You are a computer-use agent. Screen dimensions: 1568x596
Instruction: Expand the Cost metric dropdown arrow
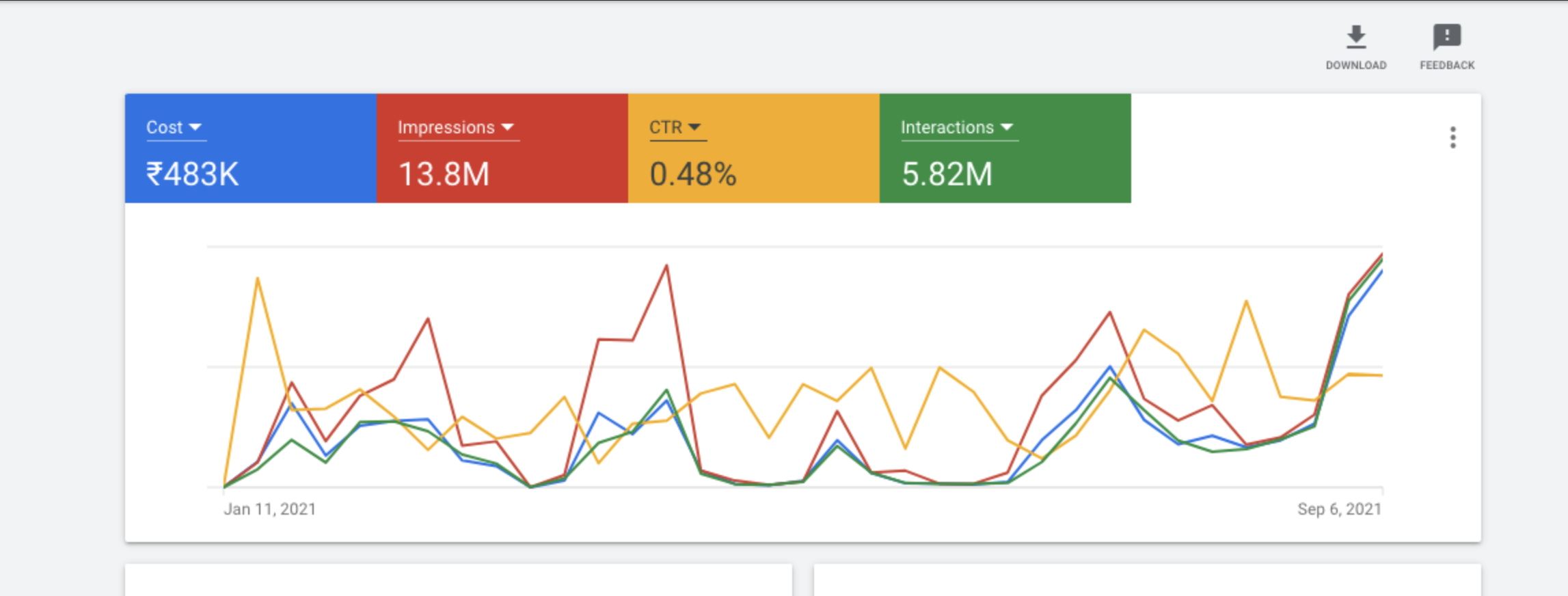click(195, 127)
